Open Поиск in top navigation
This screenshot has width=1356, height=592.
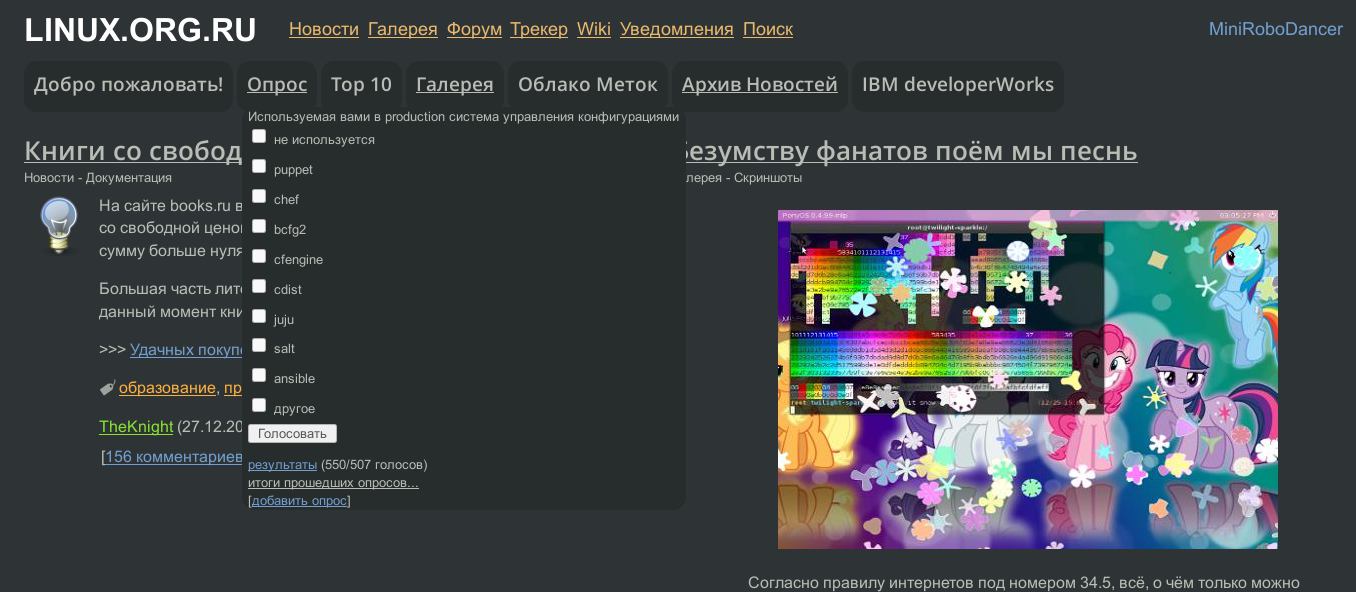coord(768,30)
